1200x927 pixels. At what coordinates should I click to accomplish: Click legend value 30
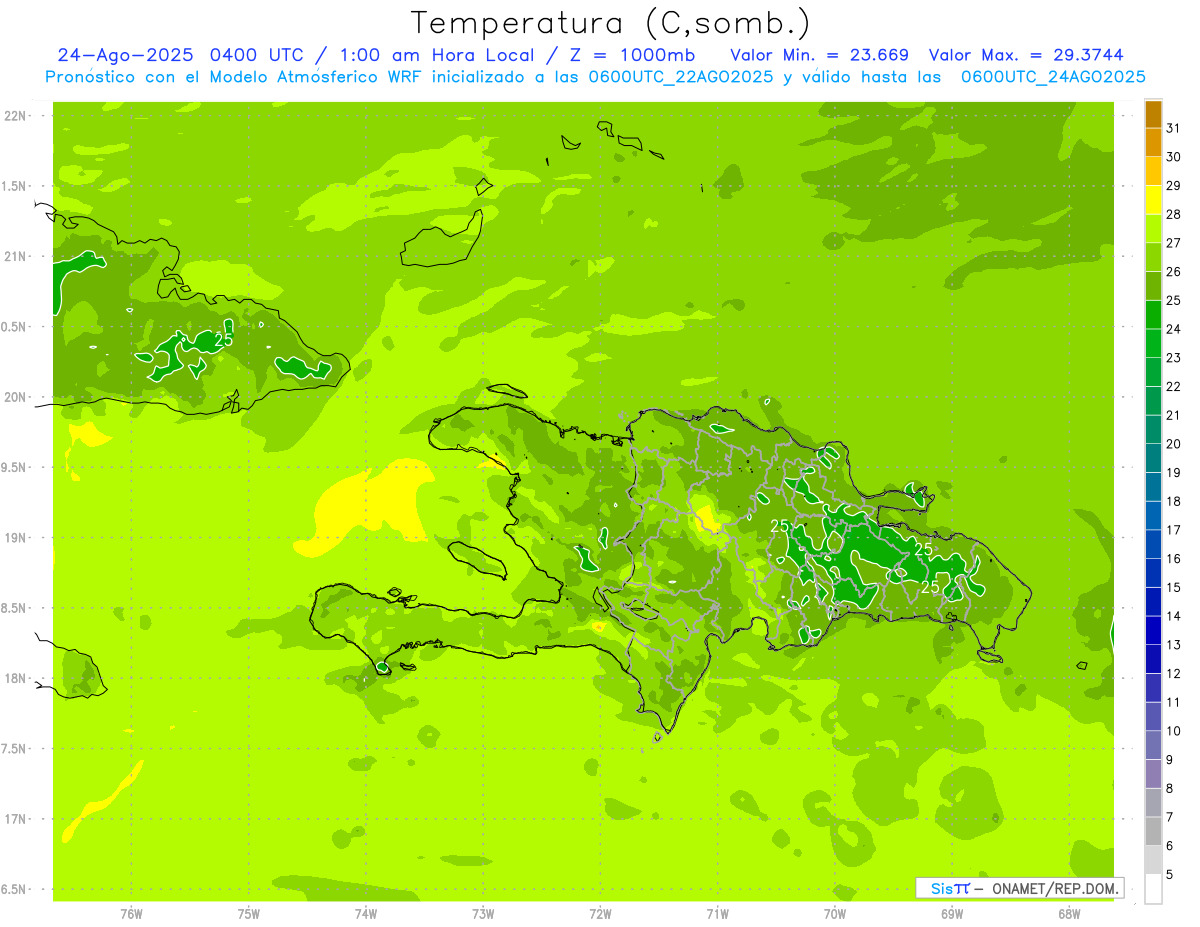click(x=1173, y=157)
